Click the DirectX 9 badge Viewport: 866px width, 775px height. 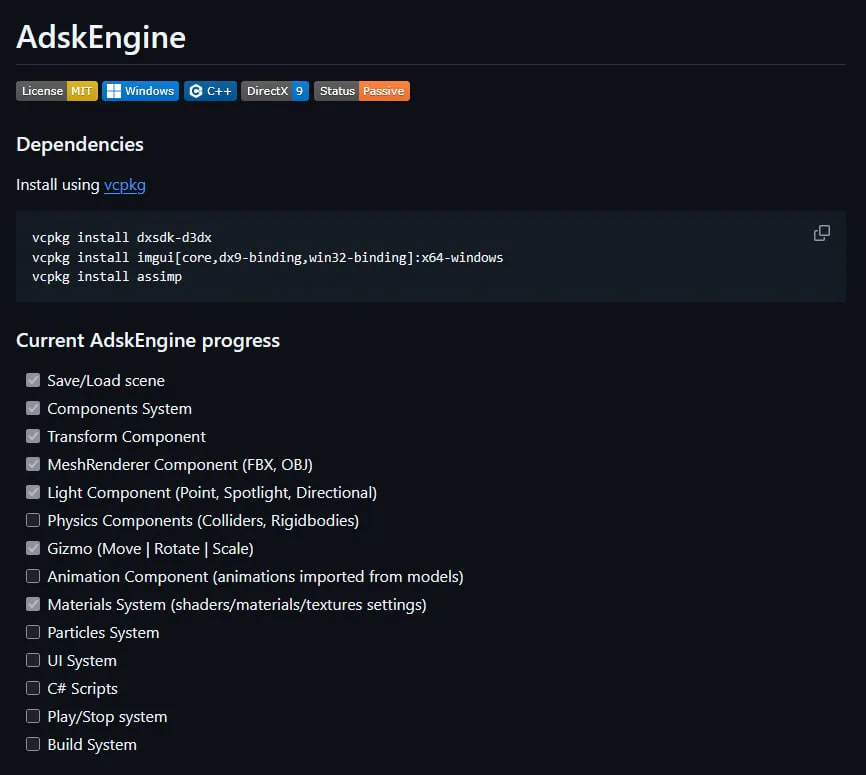click(x=274, y=91)
